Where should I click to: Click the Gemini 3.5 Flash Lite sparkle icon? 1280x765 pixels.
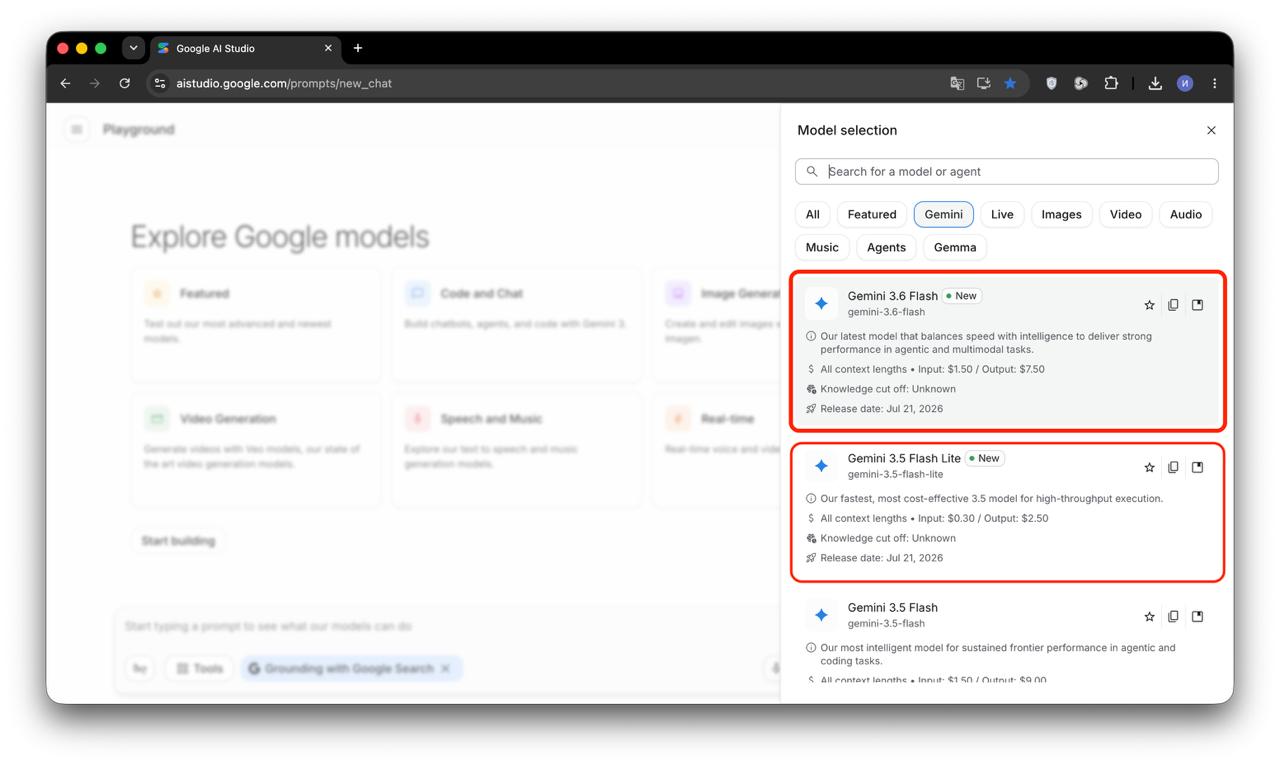pyautogui.click(x=821, y=466)
